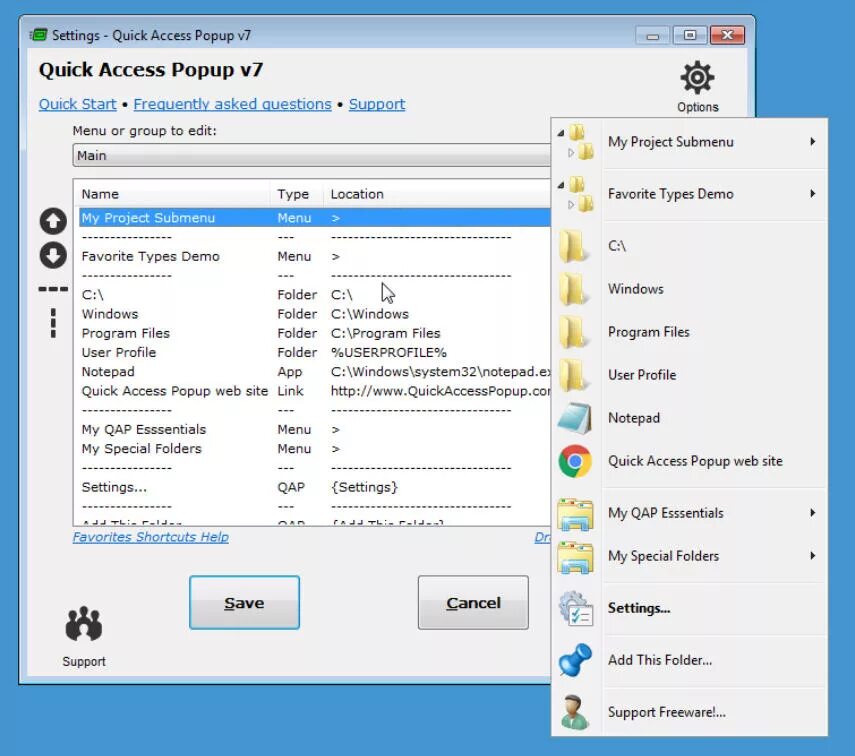855x756 pixels.
Task: Click the Notepad icon in popup menu
Action: pyautogui.click(x=574, y=418)
